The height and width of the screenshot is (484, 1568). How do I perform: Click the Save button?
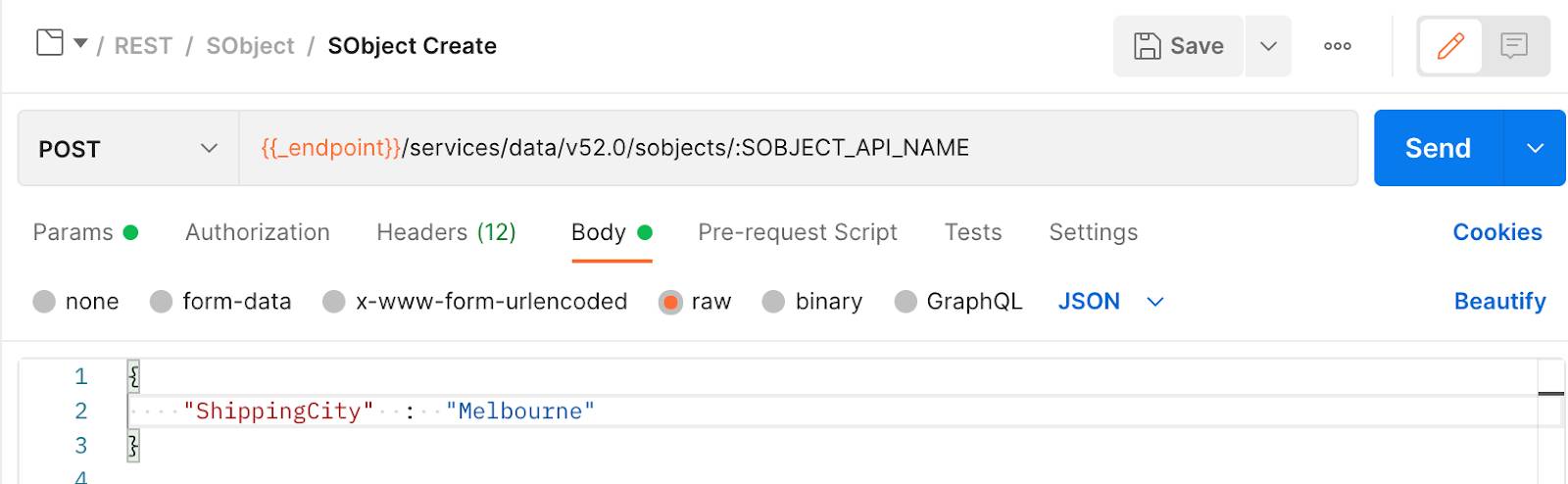pos(1178,46)
